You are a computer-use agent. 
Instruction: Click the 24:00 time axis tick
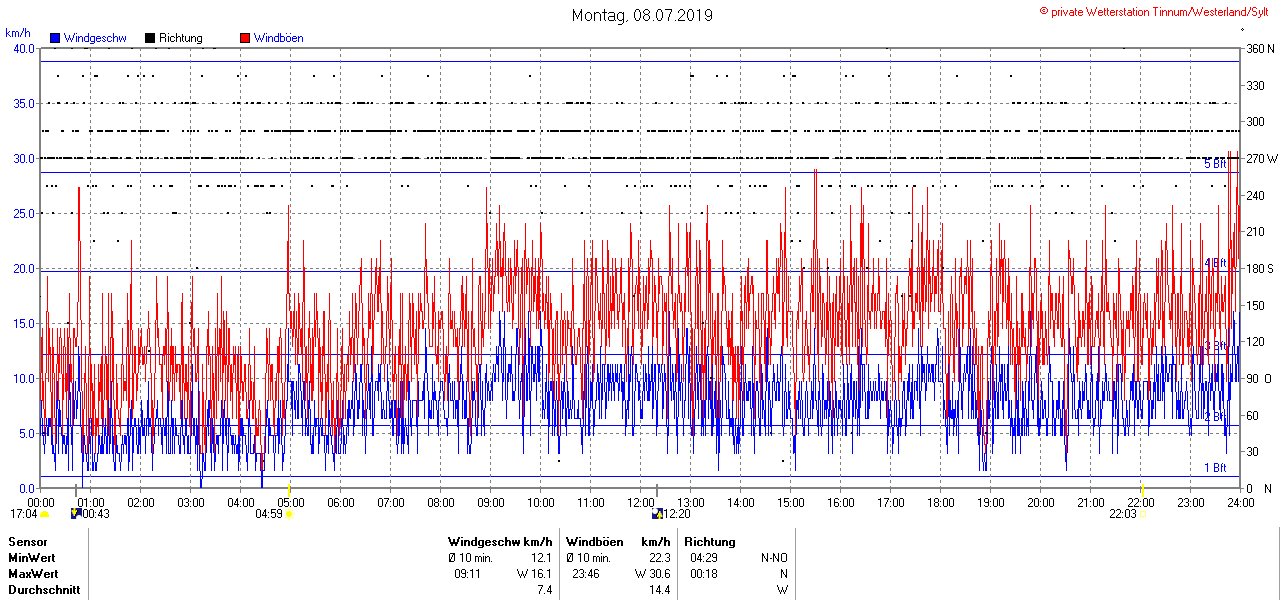click(1240, 502)
